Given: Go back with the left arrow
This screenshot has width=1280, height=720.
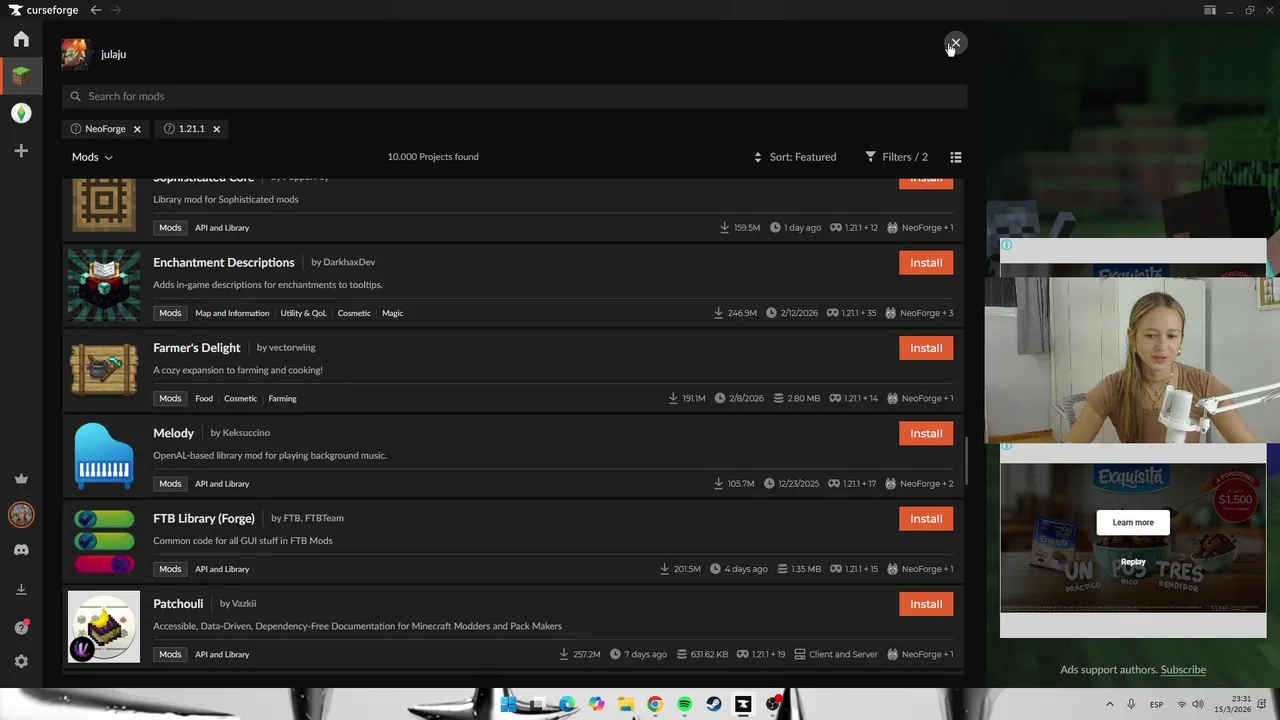Looking at the screenshot, I should point(95,10).
